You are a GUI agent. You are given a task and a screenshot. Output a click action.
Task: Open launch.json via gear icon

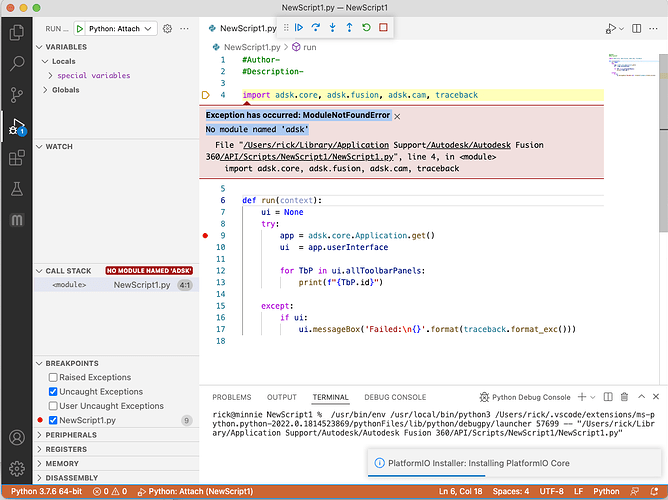tap(167, 29)
